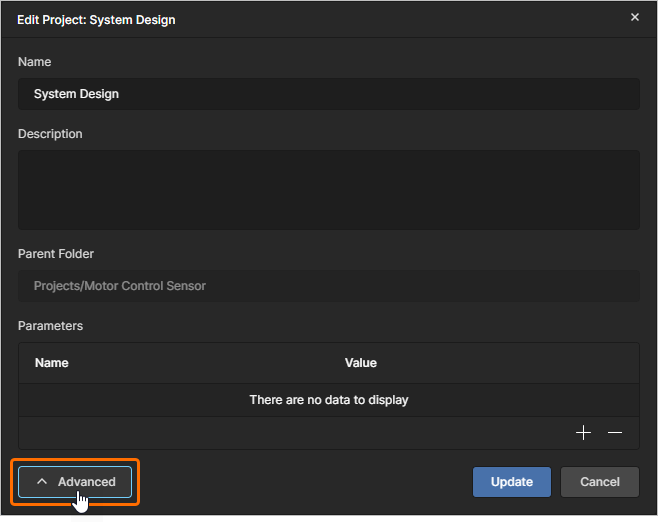Focus the Name field containing System Design

(328, 94)
